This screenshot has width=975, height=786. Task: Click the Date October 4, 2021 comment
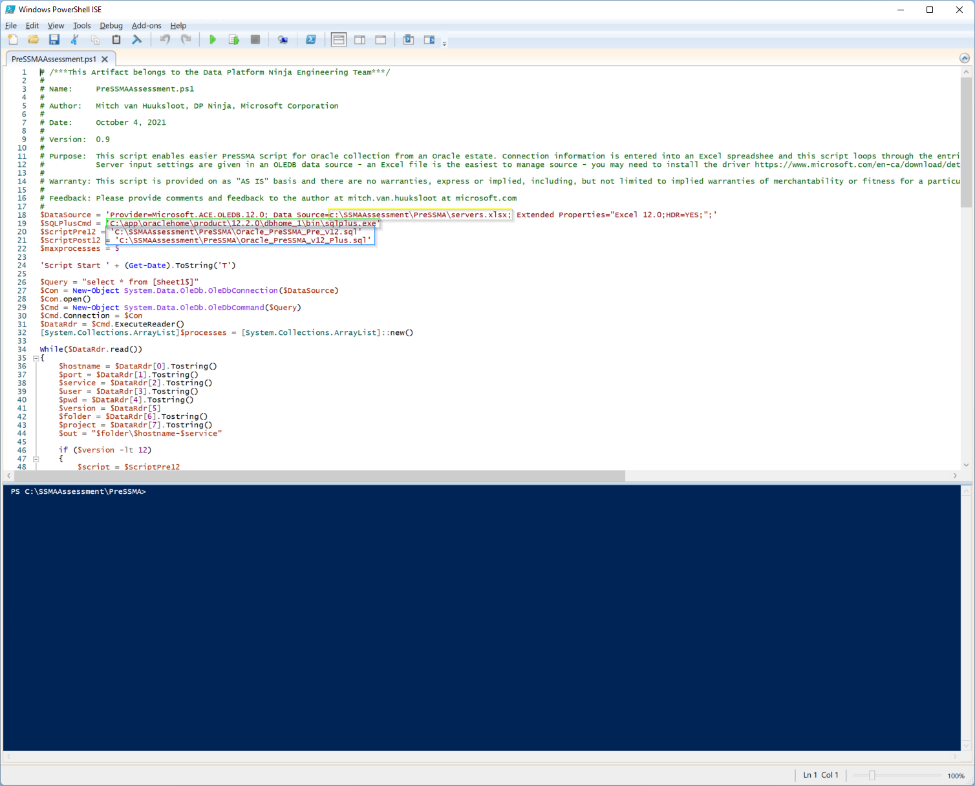[103, 123]
